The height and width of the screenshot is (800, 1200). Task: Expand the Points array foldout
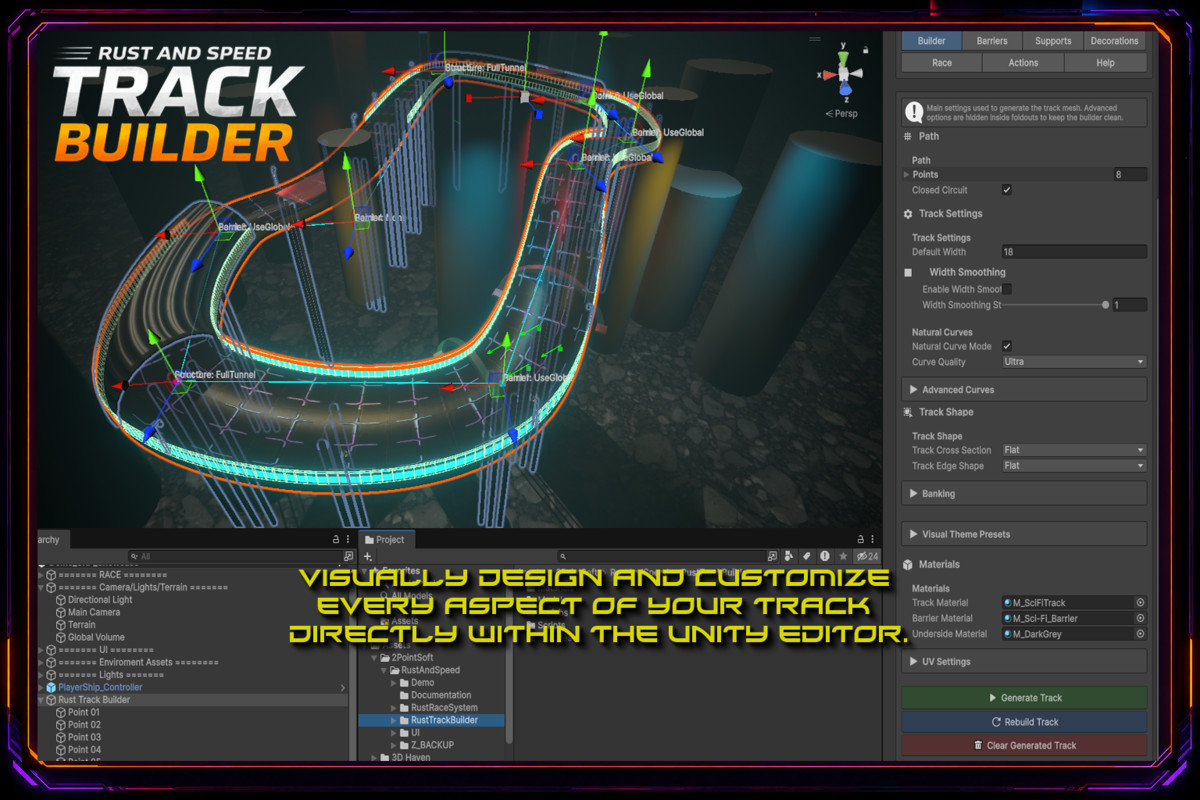click(x=907, y=175)
